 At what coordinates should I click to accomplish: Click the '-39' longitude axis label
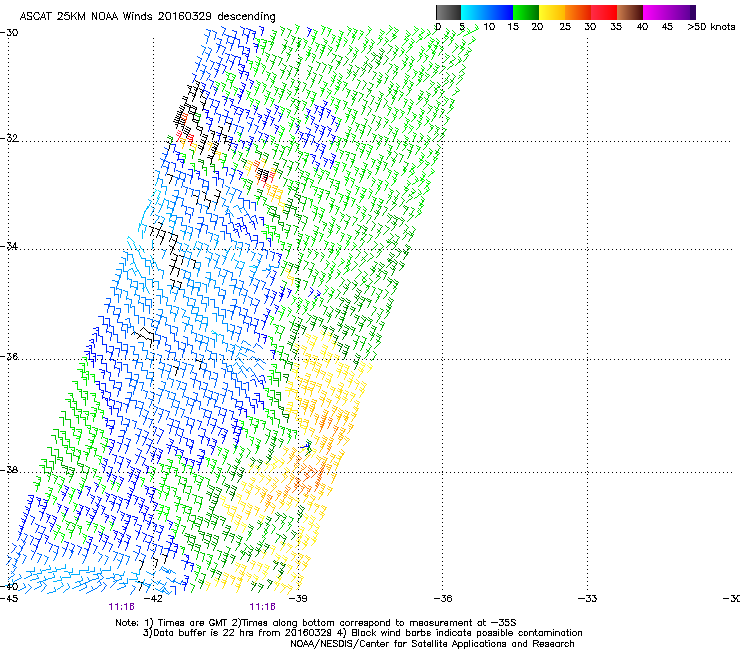click(x=298, y=599)
